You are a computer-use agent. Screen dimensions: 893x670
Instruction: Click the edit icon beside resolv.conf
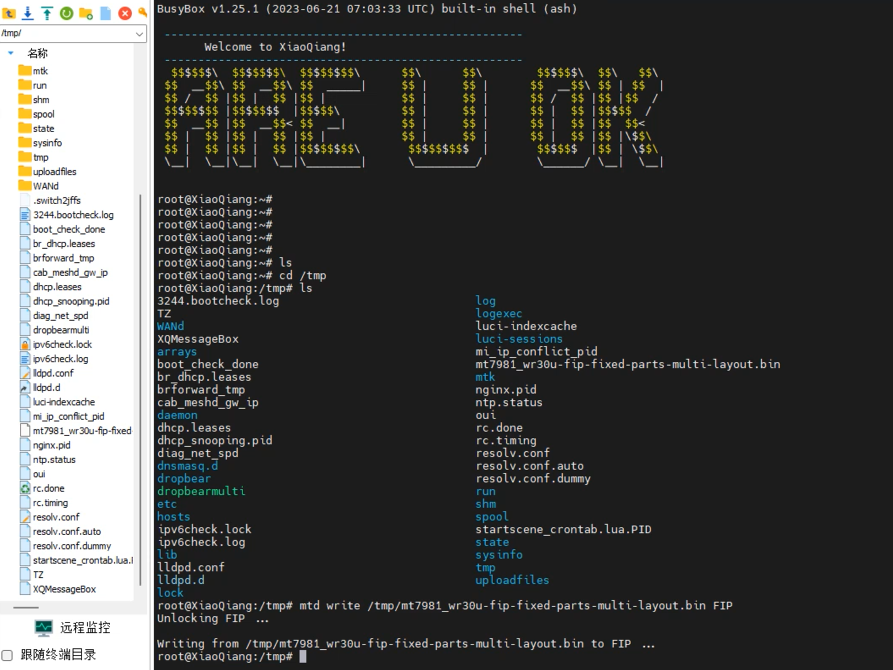point(24,517)
